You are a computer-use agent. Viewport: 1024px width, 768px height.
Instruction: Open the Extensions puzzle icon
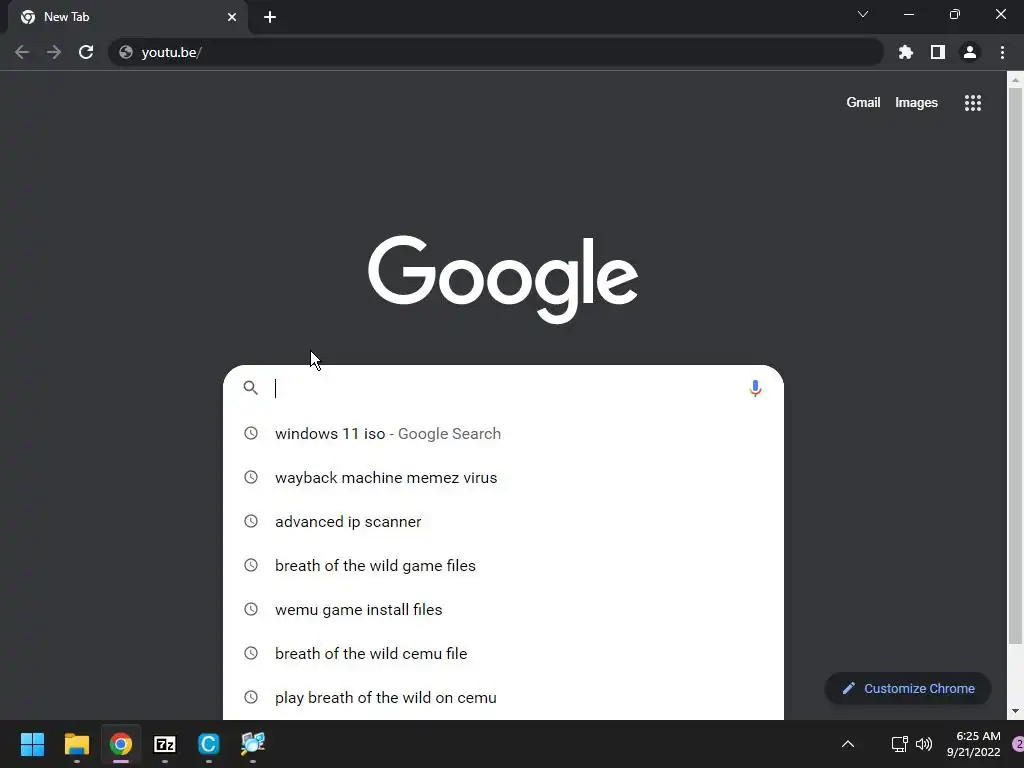tap(905, 52)
